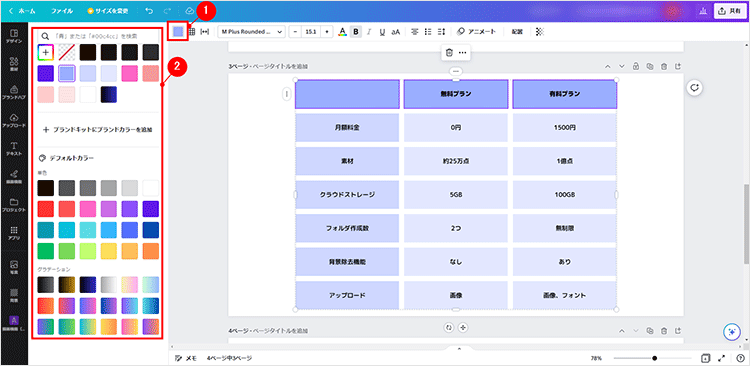Open the ファイル menu
Image resolution: width=750 pixels, height=366 pixels.
click(62, 11)
